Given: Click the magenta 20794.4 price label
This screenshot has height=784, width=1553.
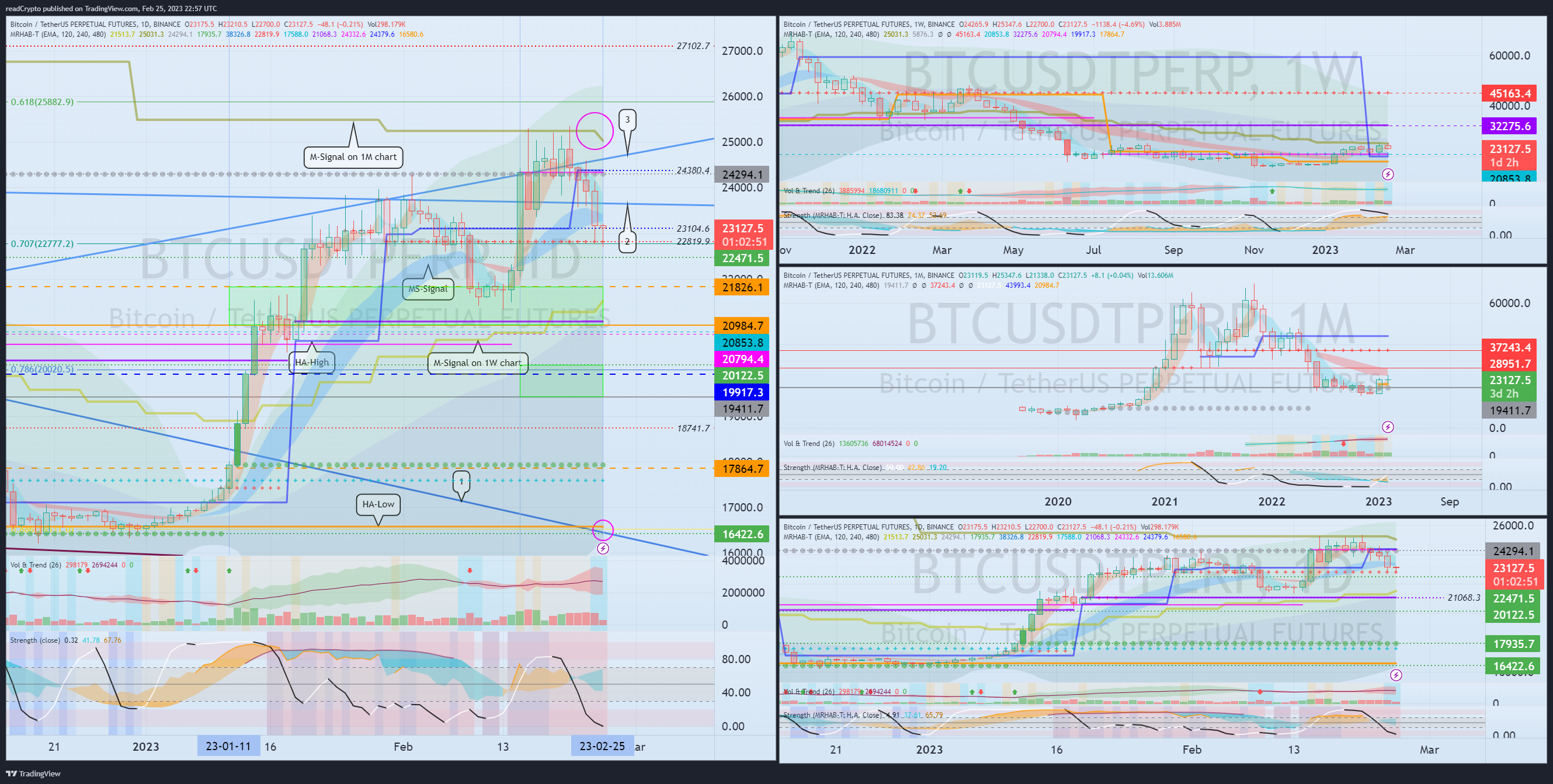Looking at the screenshot, I should (x=742, y=359).
